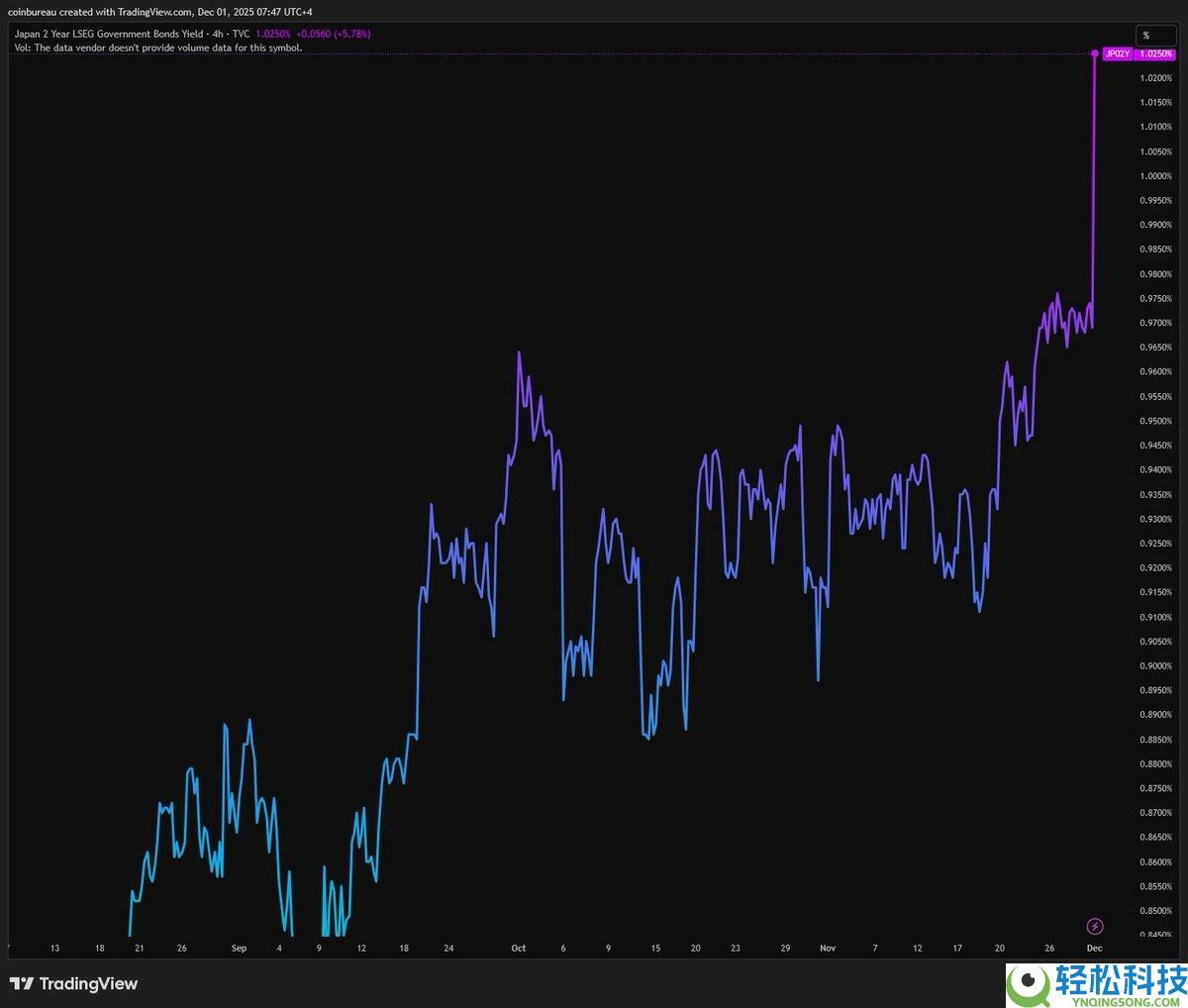The image size is (1188, 1008).
Task: Click the green eye watermark logo
Action: pos(1029,983)
